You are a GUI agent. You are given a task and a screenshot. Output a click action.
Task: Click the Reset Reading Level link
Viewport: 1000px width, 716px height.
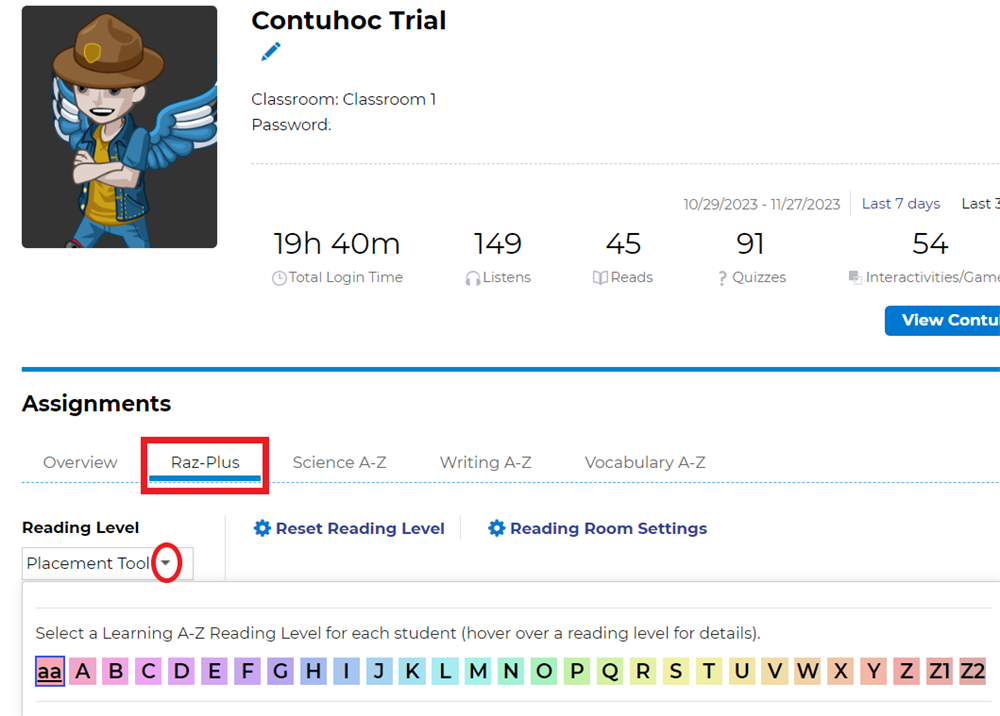(x=360, y=528)
